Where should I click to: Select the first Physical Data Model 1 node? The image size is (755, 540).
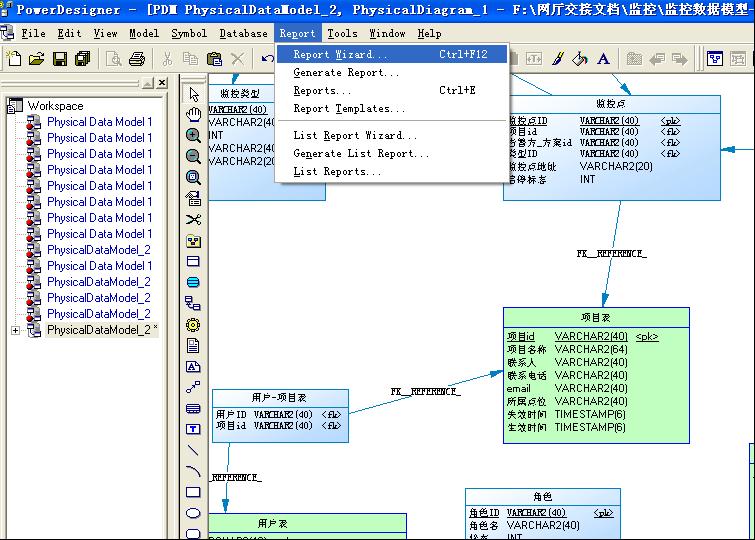[x=99, y=122]
